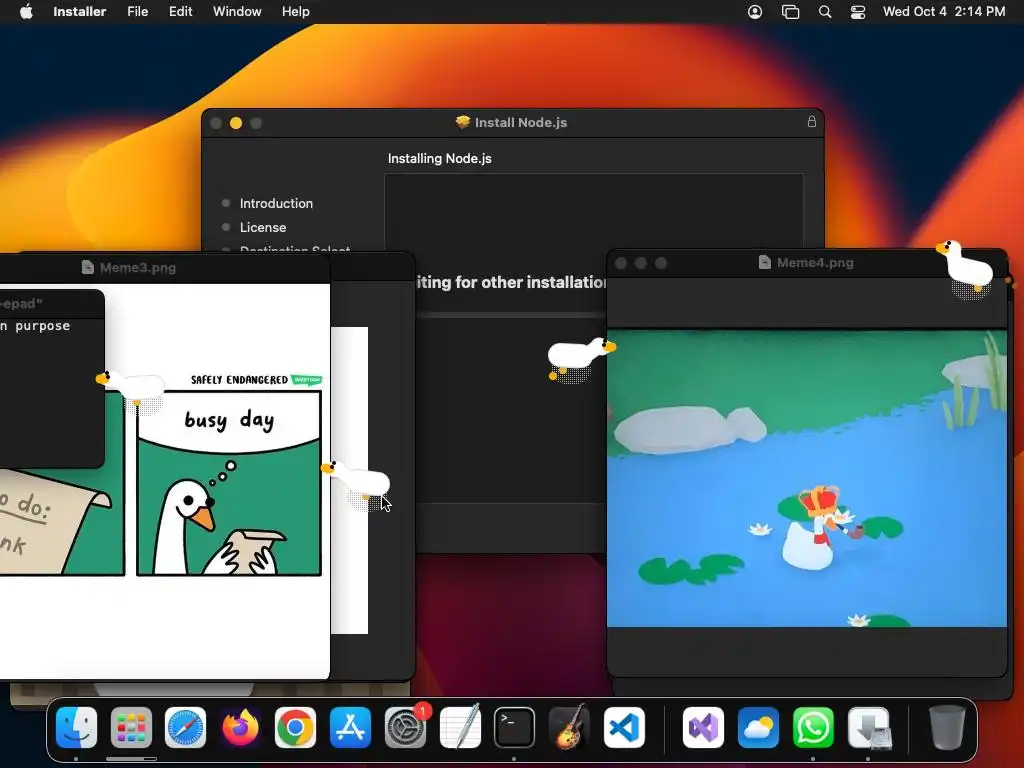Screen dimensions: 1024x768
Task: Click the goose left of Meme4.png window
Action: (581, 359)
